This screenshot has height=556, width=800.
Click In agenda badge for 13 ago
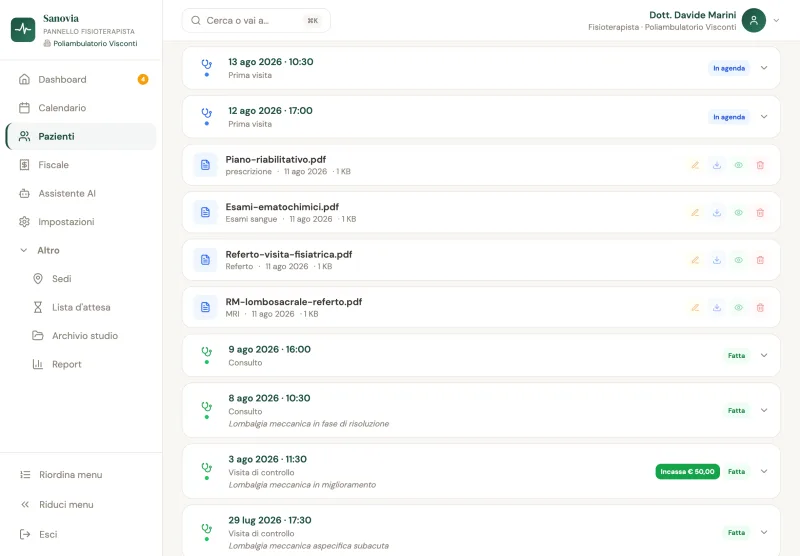pos(729,68)
